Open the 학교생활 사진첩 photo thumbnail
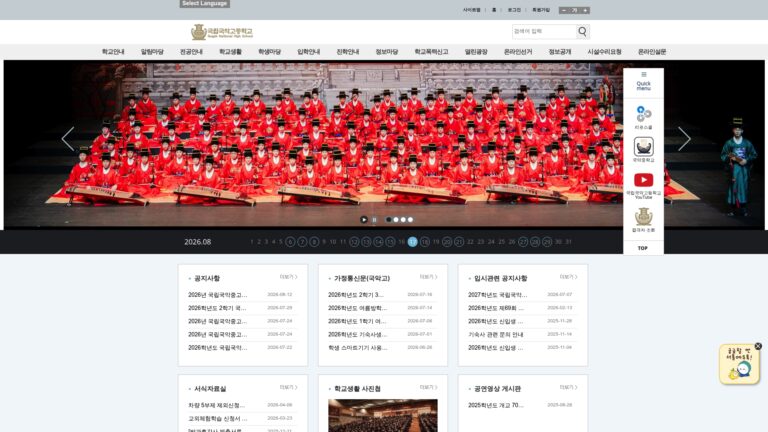This screenshot has height=432, width=768. tap(383, 415)
